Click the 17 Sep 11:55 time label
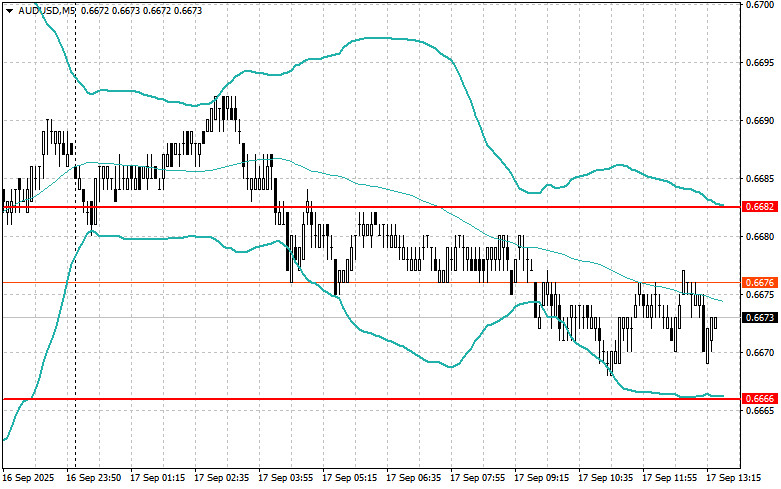Image resolution: width=781 pixels, height=489 pixels. (669, 478)
